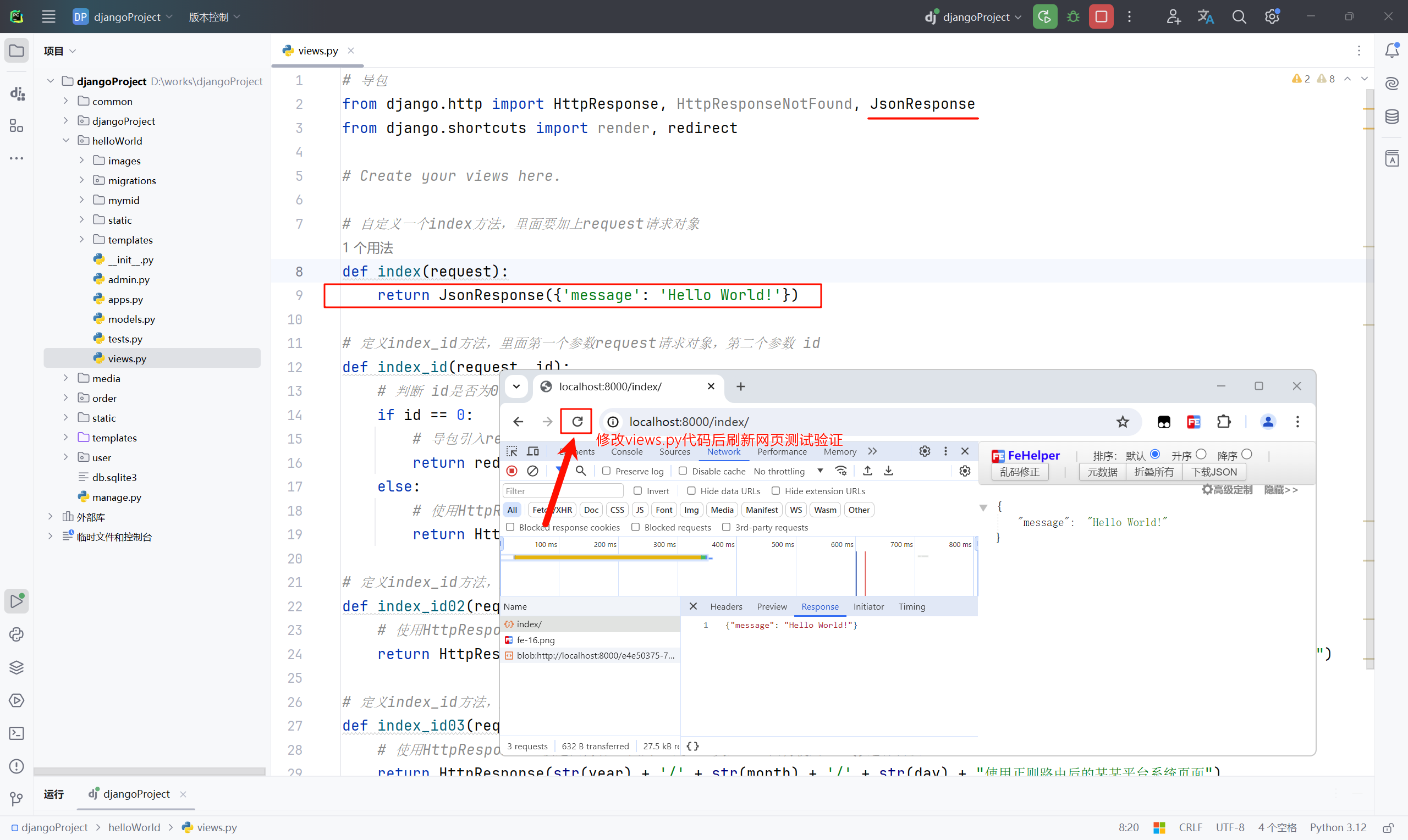Click 下载JSON button in FeHelper

coord(1213,472)
